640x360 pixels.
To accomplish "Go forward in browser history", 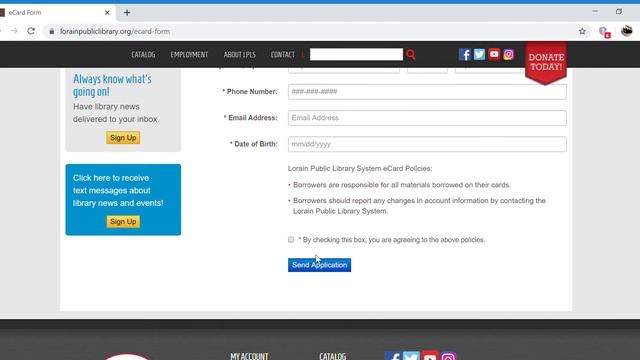I will [x=14, y=31].
